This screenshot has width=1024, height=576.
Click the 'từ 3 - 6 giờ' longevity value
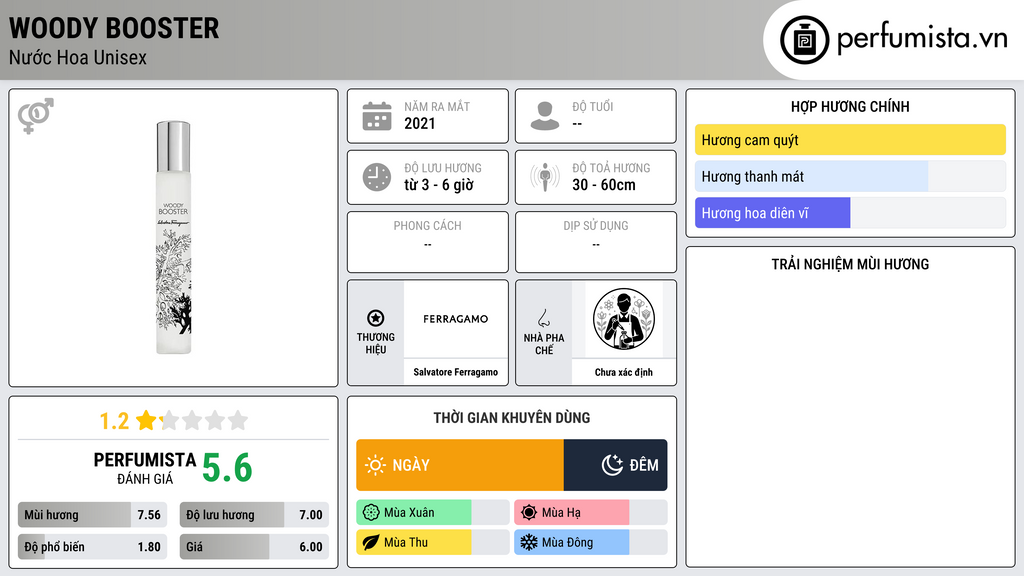(439, 185)
